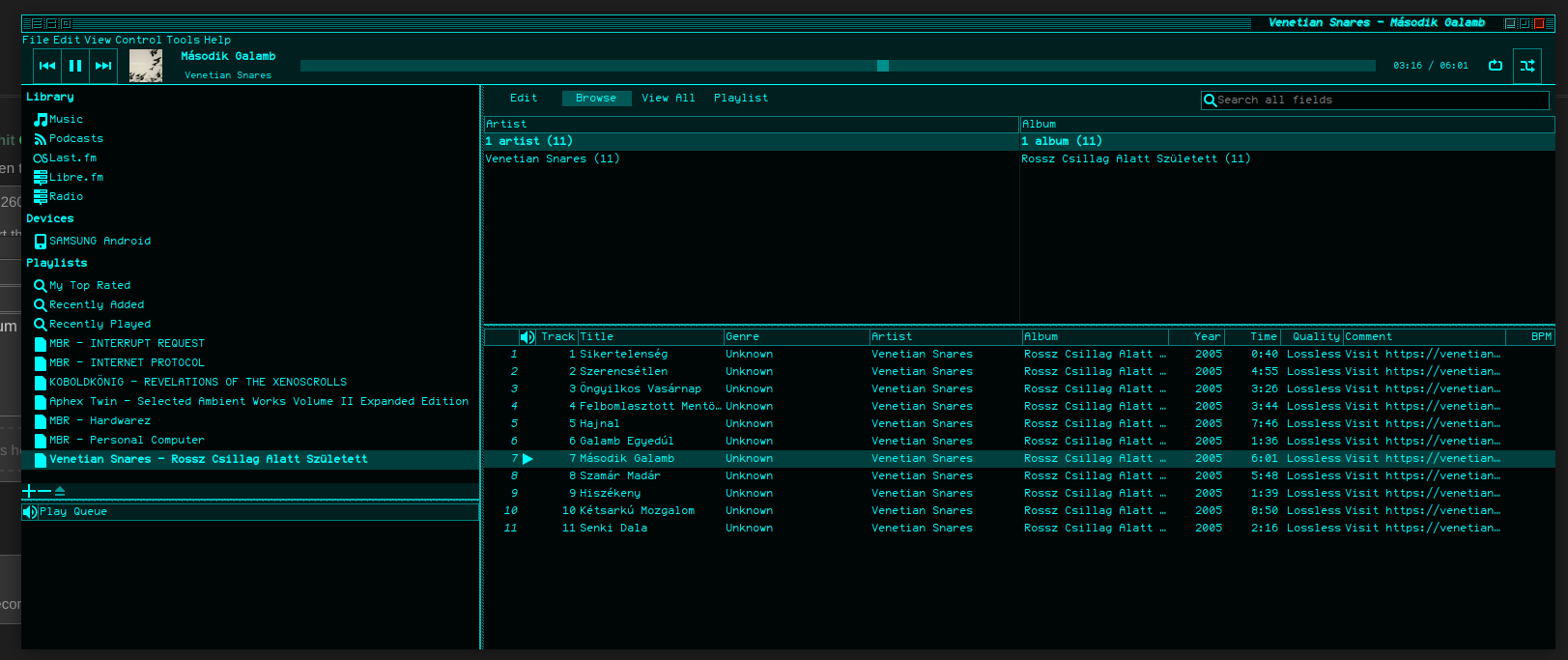This screenshot has height=660, width=1568.
Task: Toggle shuffle mode
Action: [1527, 66]
